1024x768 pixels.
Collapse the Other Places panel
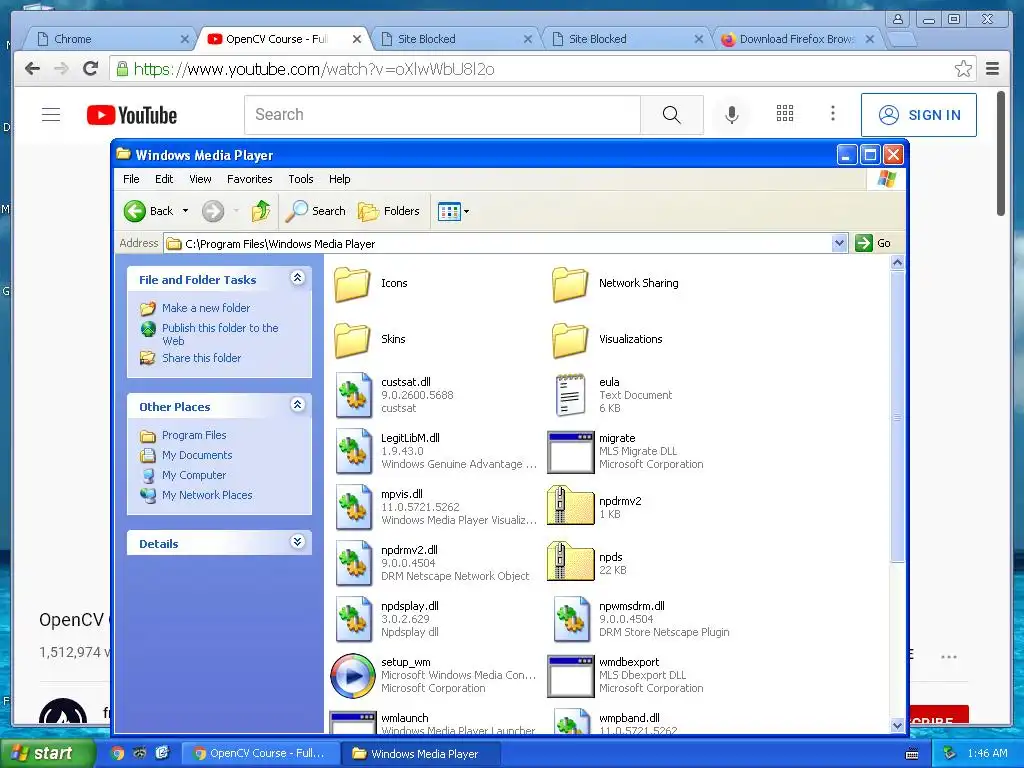point(297,405)
